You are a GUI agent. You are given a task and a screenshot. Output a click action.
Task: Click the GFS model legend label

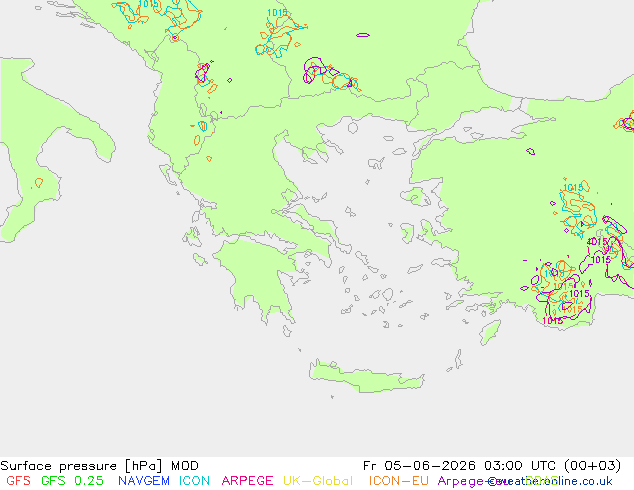coord(19,481)
